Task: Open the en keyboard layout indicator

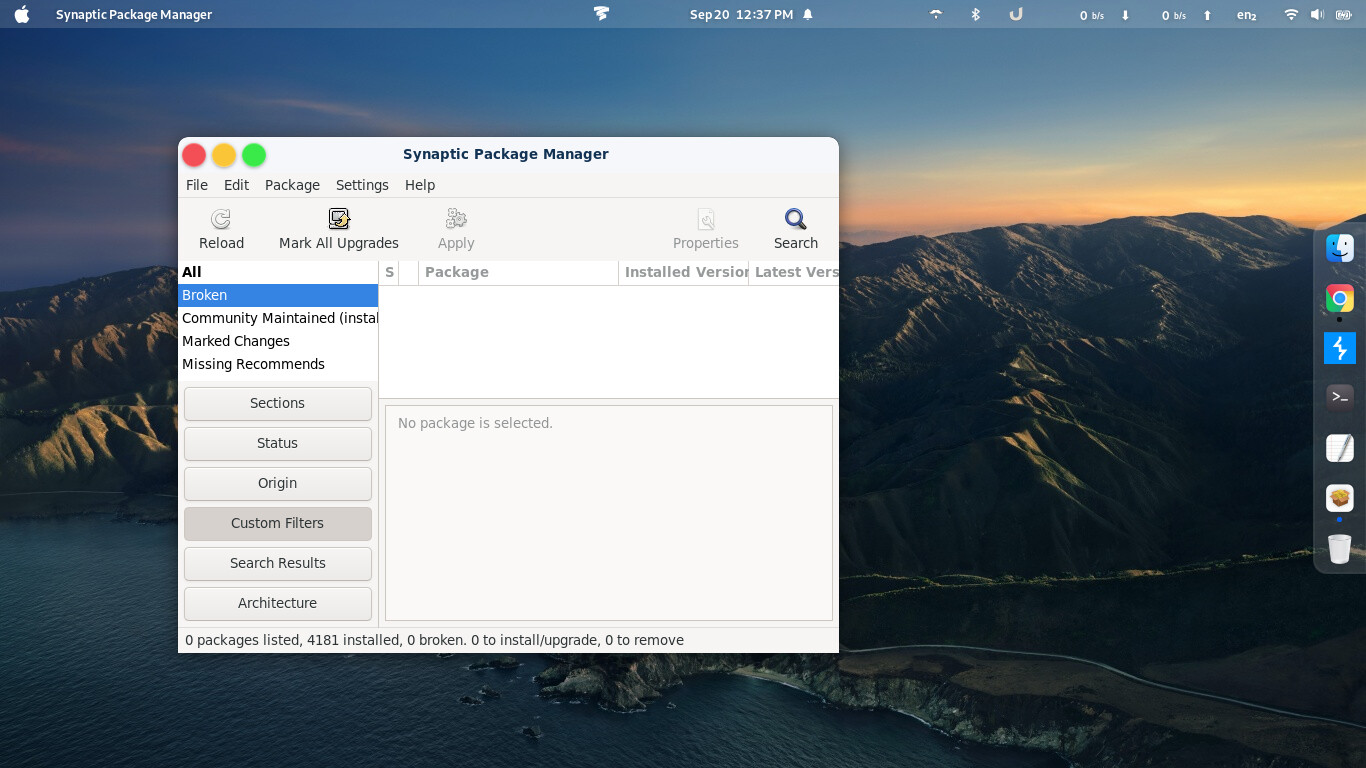Action: [1246, 15]
